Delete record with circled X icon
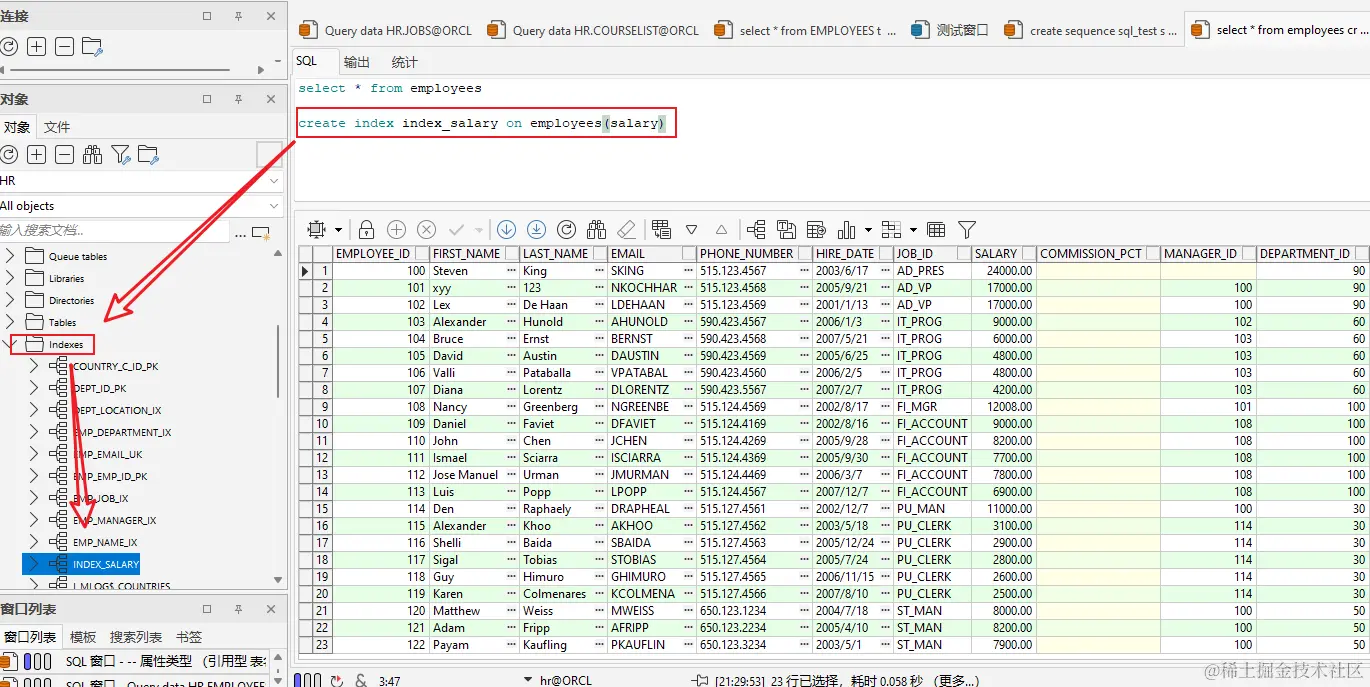Screen dimensions: 1370x687 pos(426,229)
